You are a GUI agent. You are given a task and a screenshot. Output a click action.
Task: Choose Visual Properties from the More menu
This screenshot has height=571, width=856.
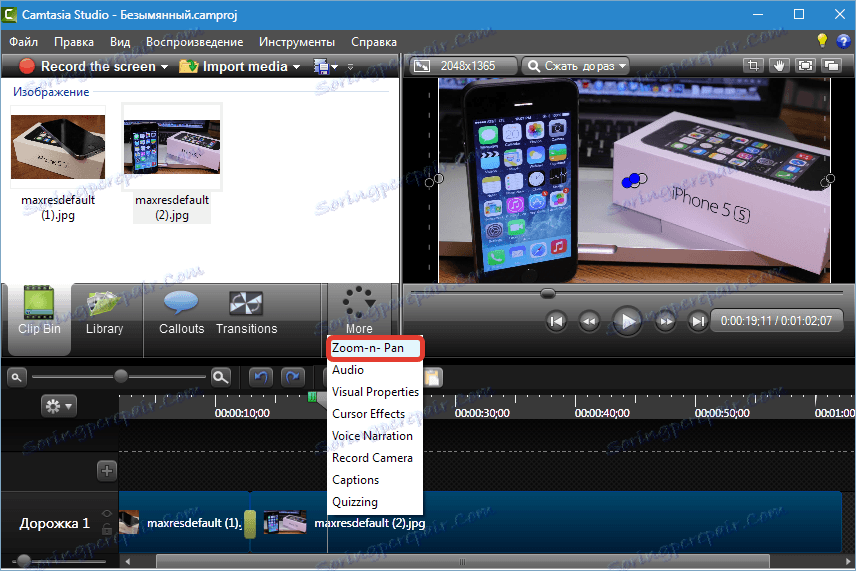(374, 392)
